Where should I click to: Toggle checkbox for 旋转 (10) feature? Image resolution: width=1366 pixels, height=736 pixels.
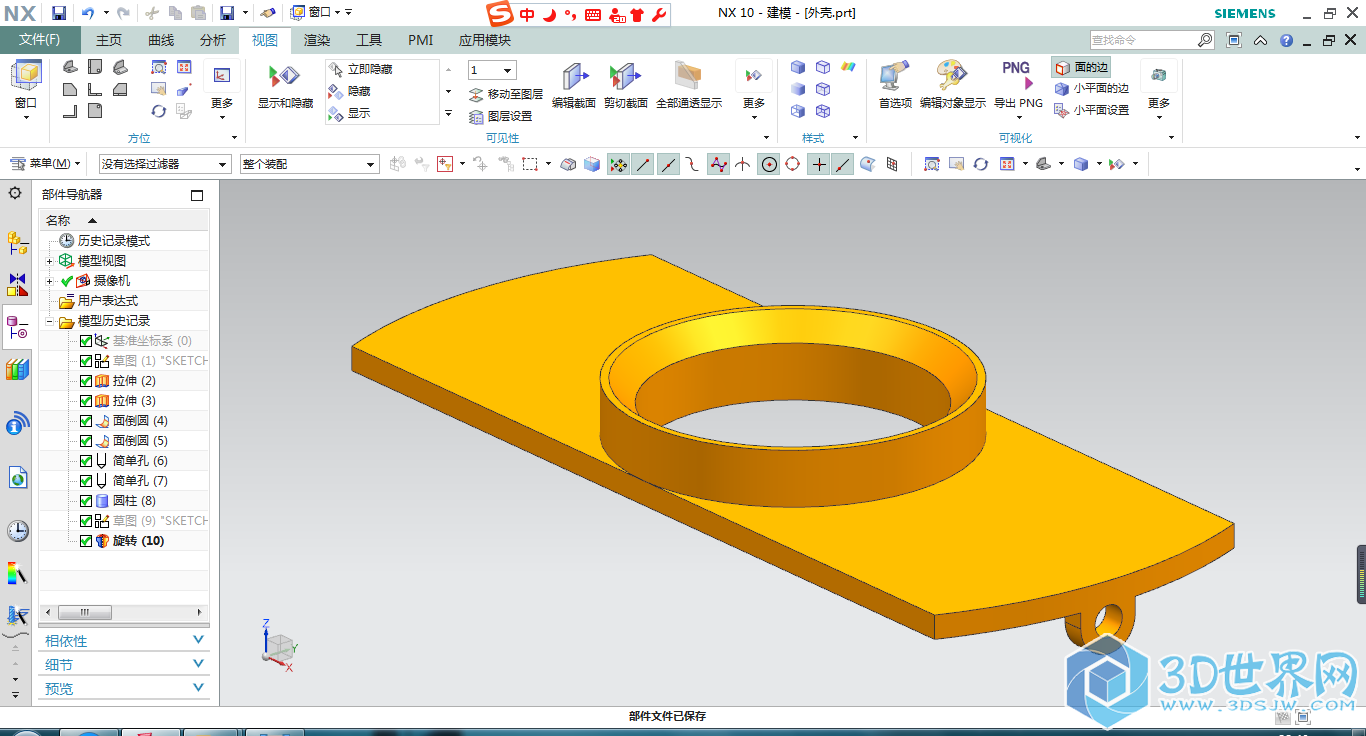pyautogui.click(x=86, y=541)
